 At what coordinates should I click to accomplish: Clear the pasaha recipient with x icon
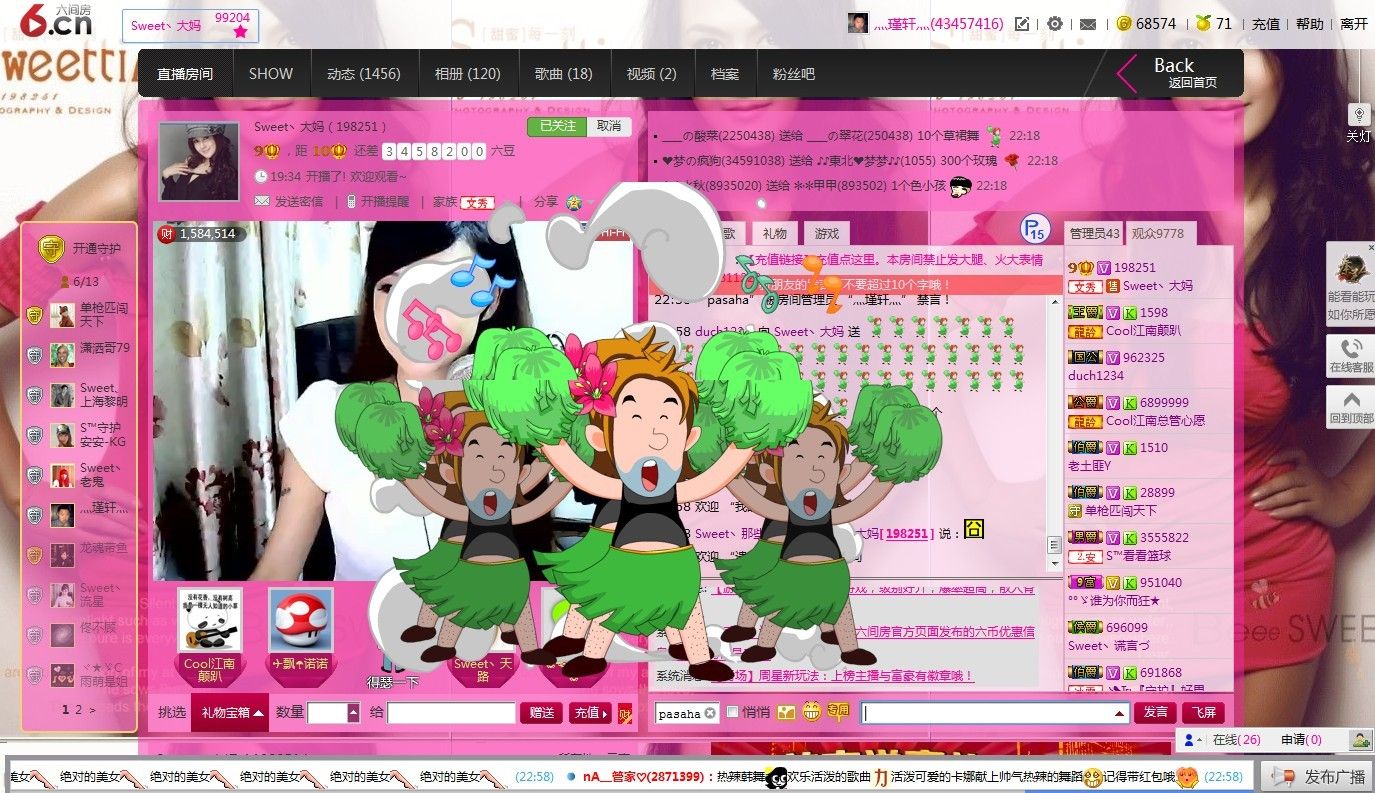coord(710,713)
